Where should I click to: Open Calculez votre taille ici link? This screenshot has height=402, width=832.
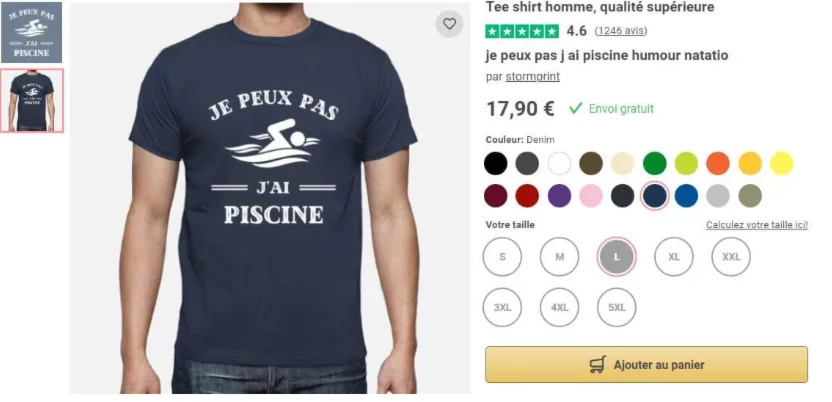757,225
